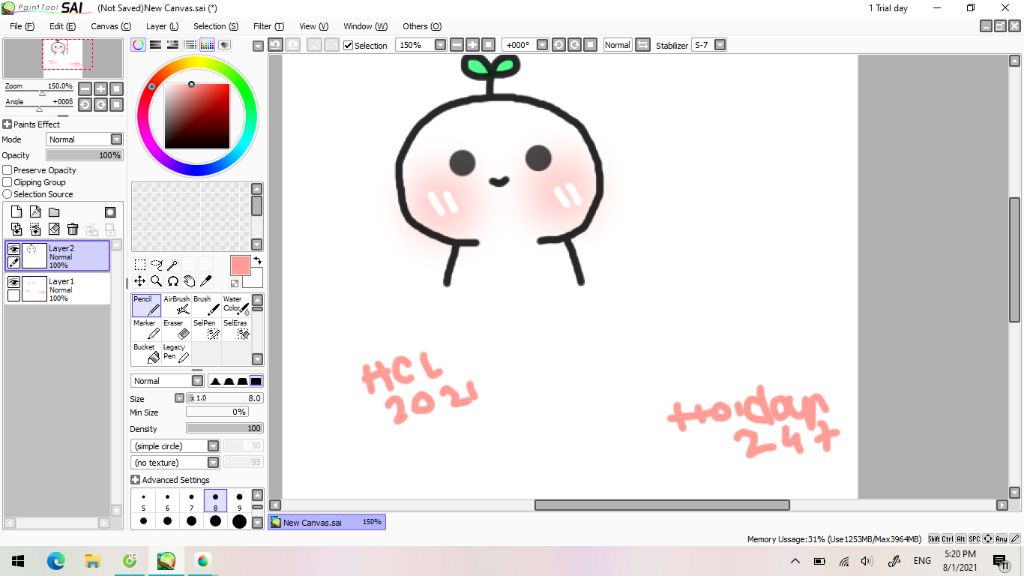This screenshot has width=1024, height=576.
Task: Create a new linework layer
Action: (35, 212)
